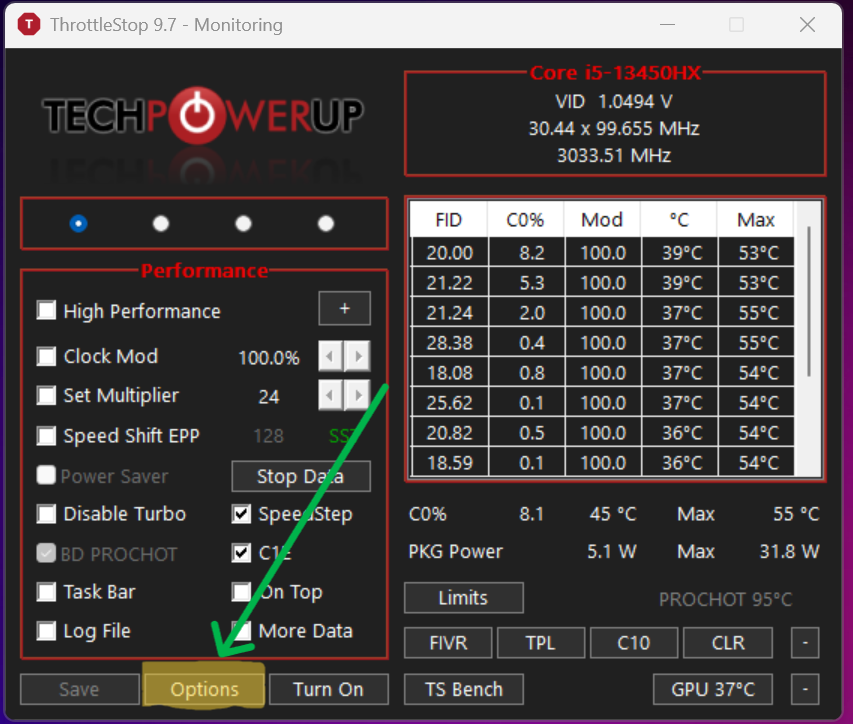Check the More Data checkbox
This screenshot has height=724, width=853.
point(241,631)
